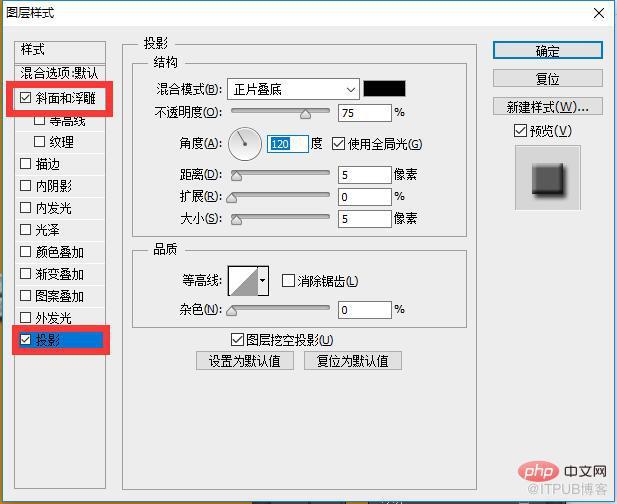
Task: Enable the 内阴影 checkbox
Action: pos(26,186)
